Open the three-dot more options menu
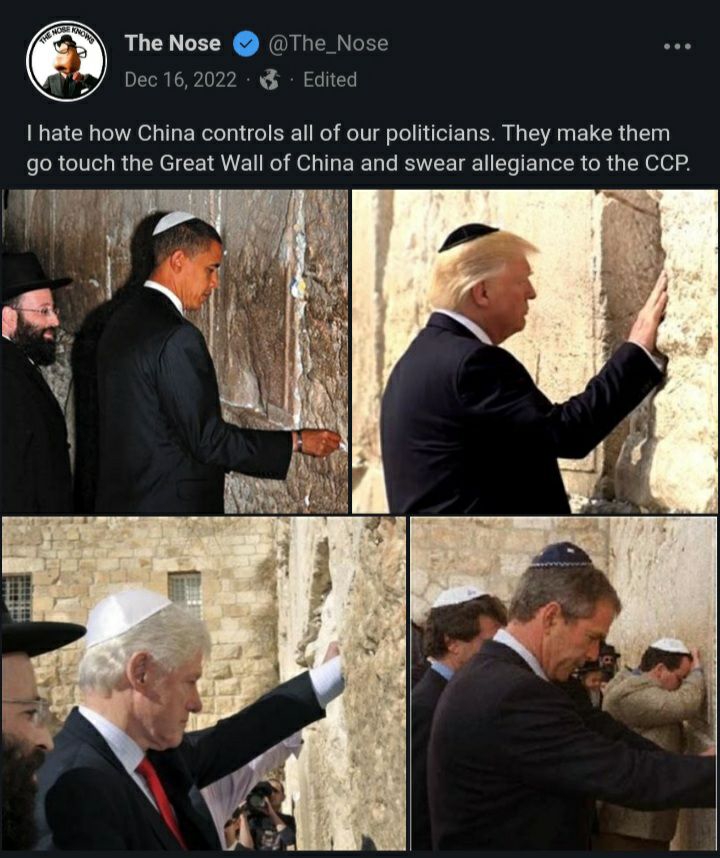Screen dimensions: 720x858 pos(677,47)
